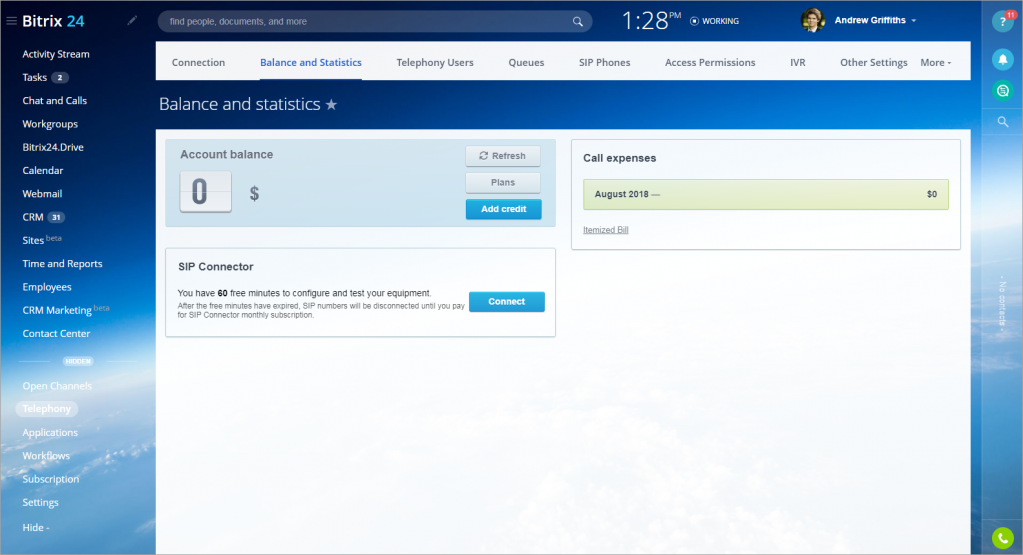Go to Employees section
The image size is (1023, 555).
pyautogui.click(x=47, y=287)
